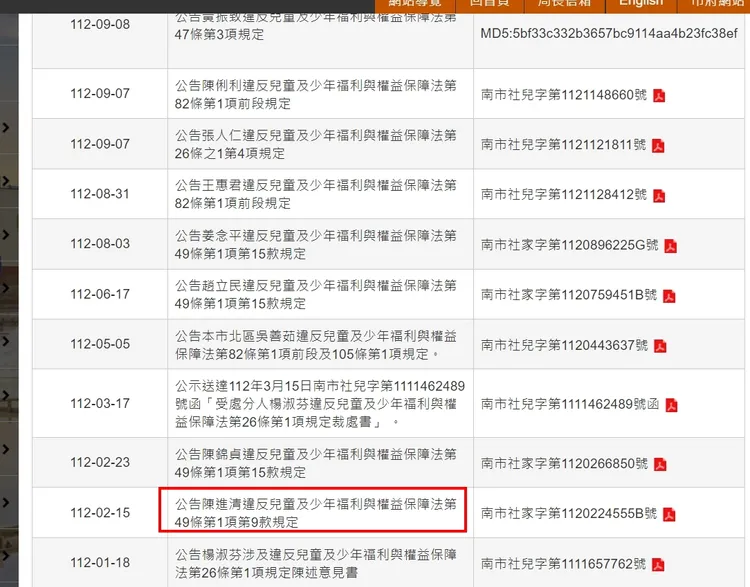Open announcement 公告陳進濤違反兒童及少年福利與權益保障法
The height and width of the screenshot is (587, 750).
[x=315, y=513]
